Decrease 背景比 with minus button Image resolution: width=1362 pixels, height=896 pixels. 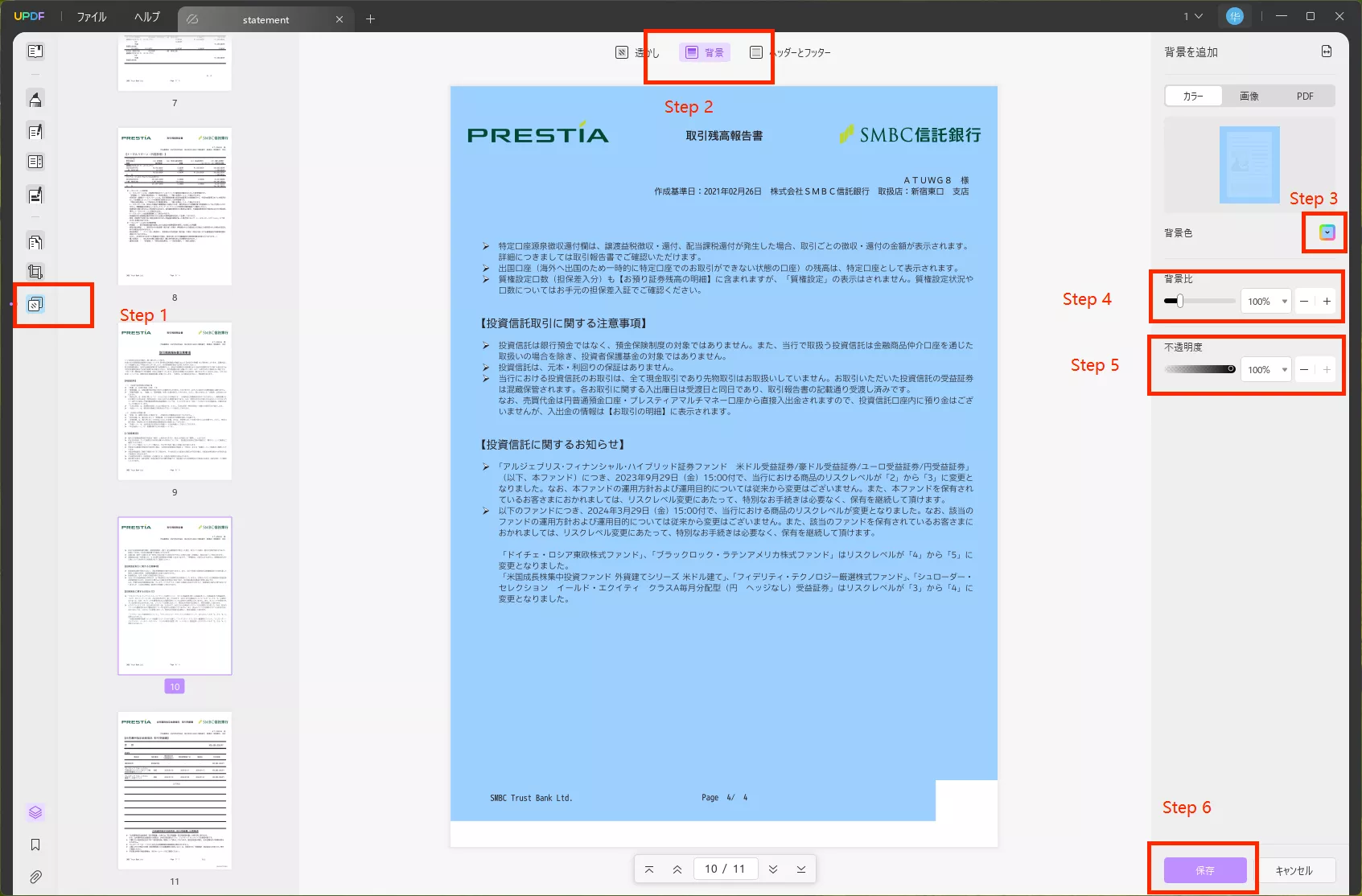pos(1304,302)
